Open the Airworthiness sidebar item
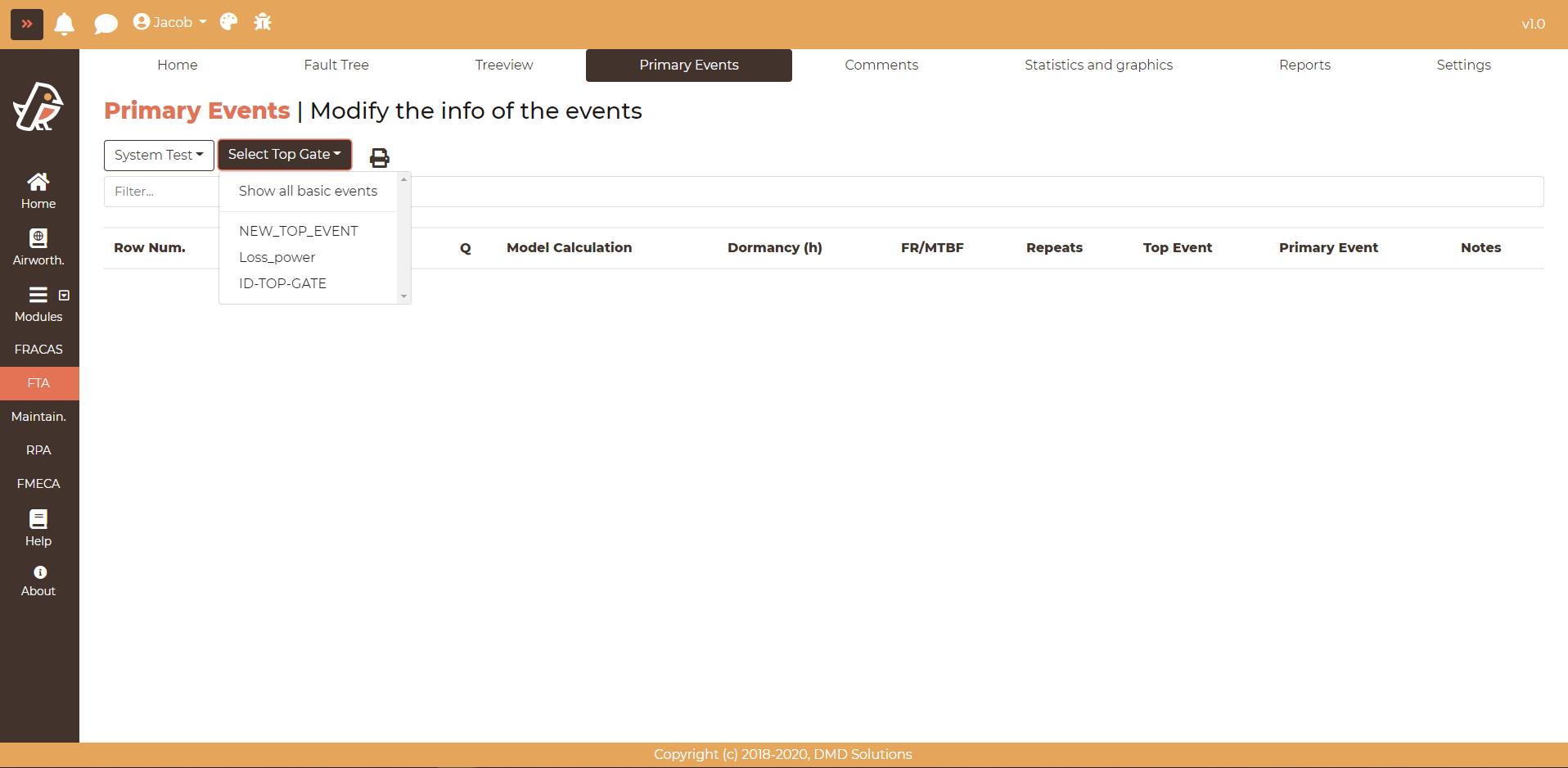 tap(38, 247)
